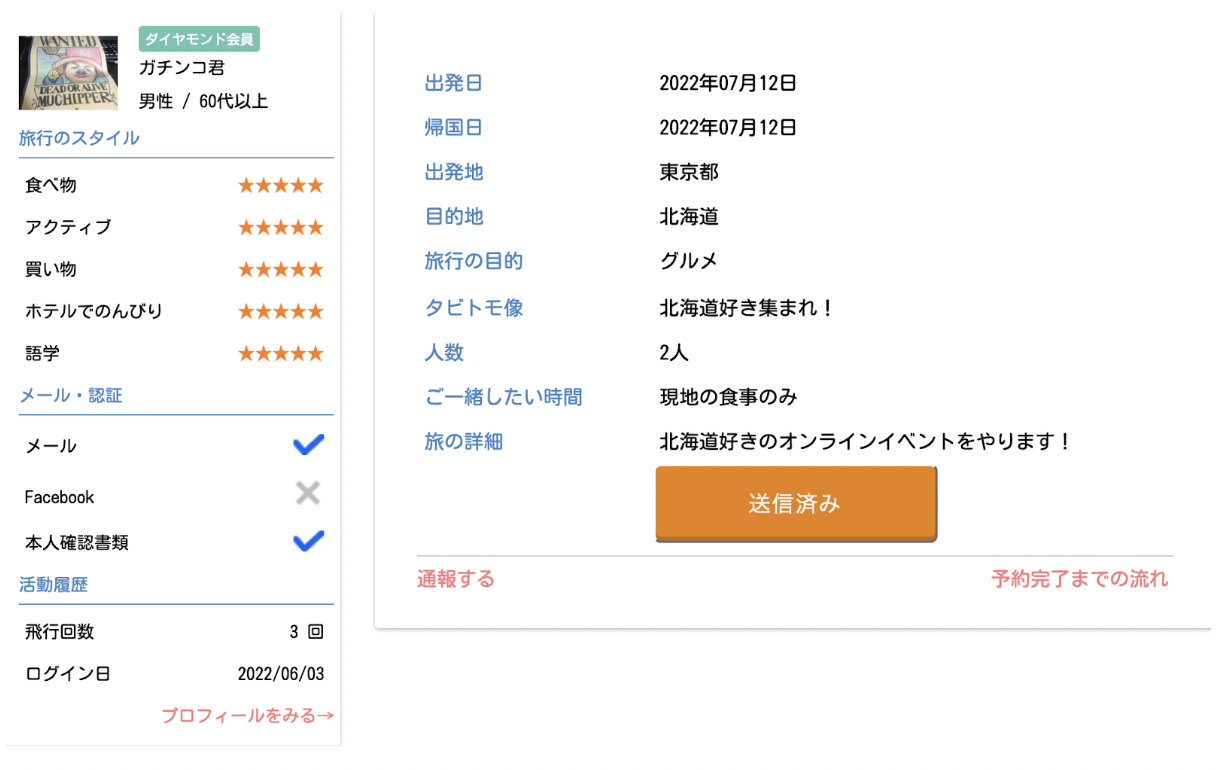This screenshot has width=1230, height=770.
Task: Click the ダイヤモンド会員 badge
Action: tap(199, 39)
